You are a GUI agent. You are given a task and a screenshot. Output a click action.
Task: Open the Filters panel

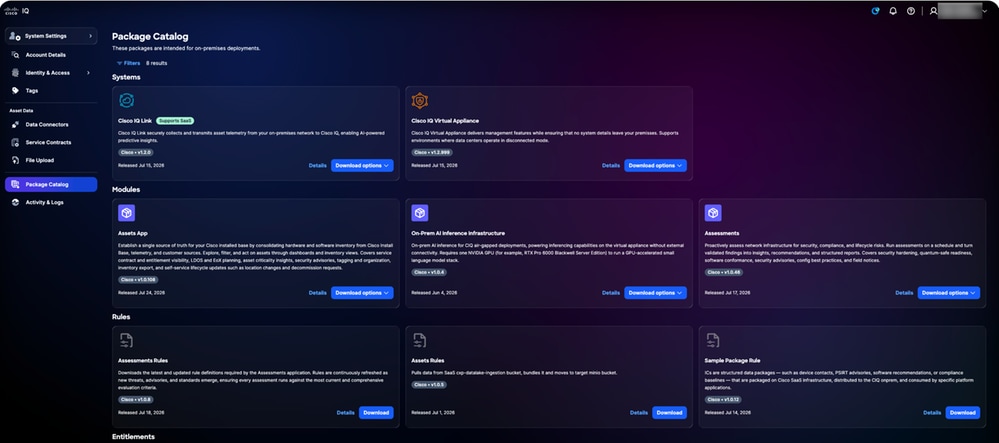click(128, 63)
